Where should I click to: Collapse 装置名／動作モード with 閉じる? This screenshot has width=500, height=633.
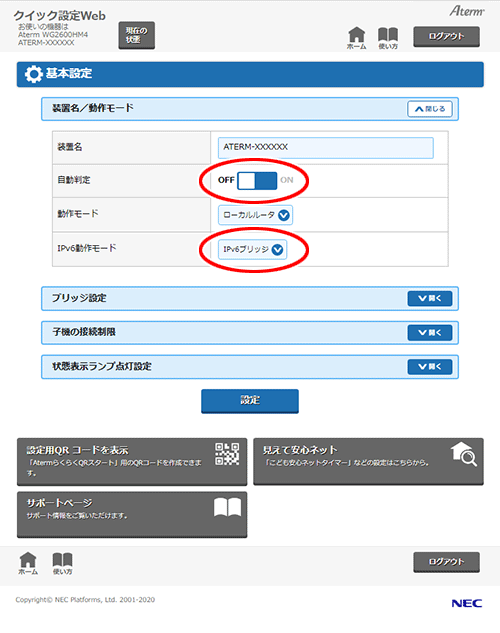pos(430,109)
